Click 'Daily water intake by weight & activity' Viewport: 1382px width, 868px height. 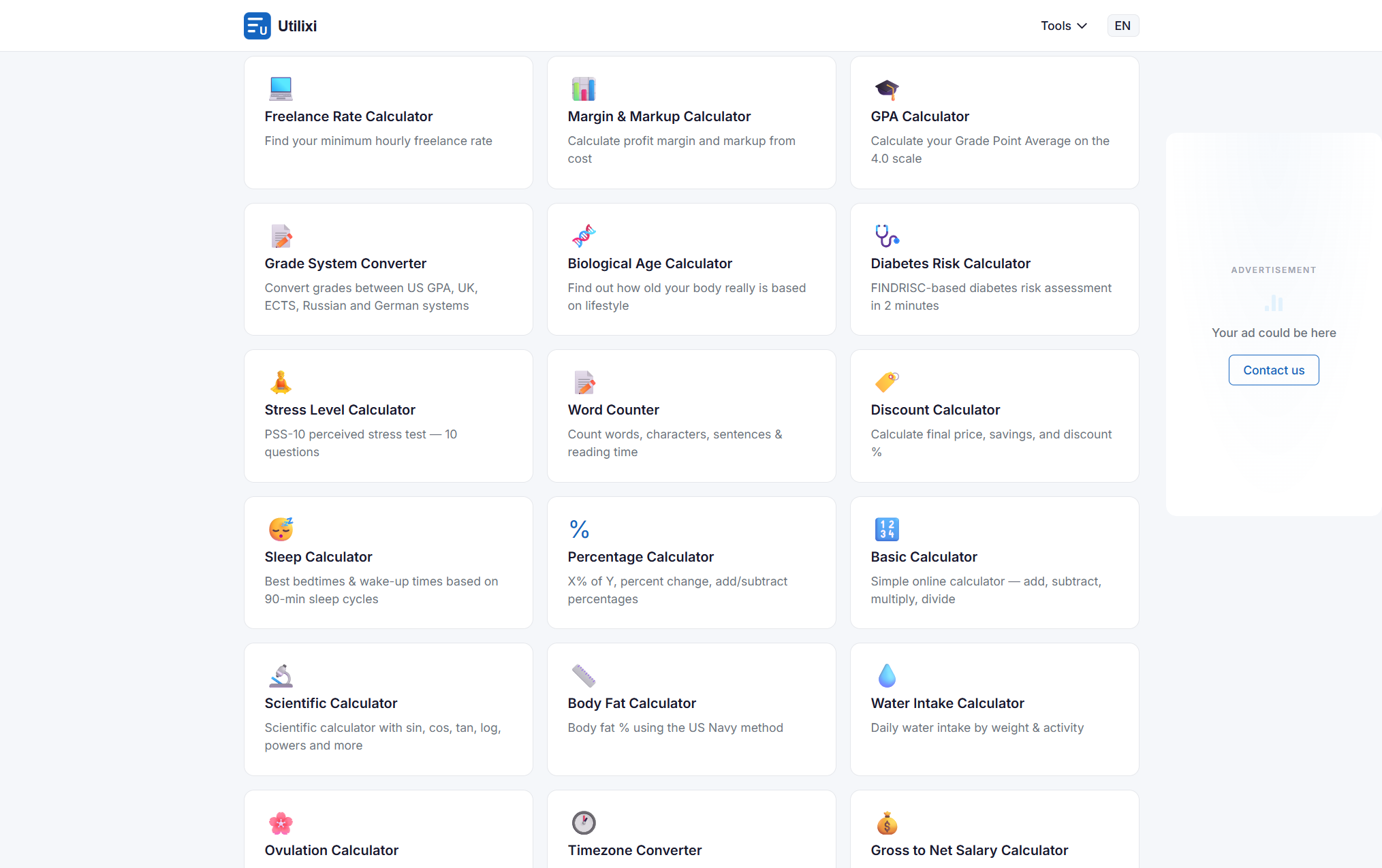[x=977, y=728]
